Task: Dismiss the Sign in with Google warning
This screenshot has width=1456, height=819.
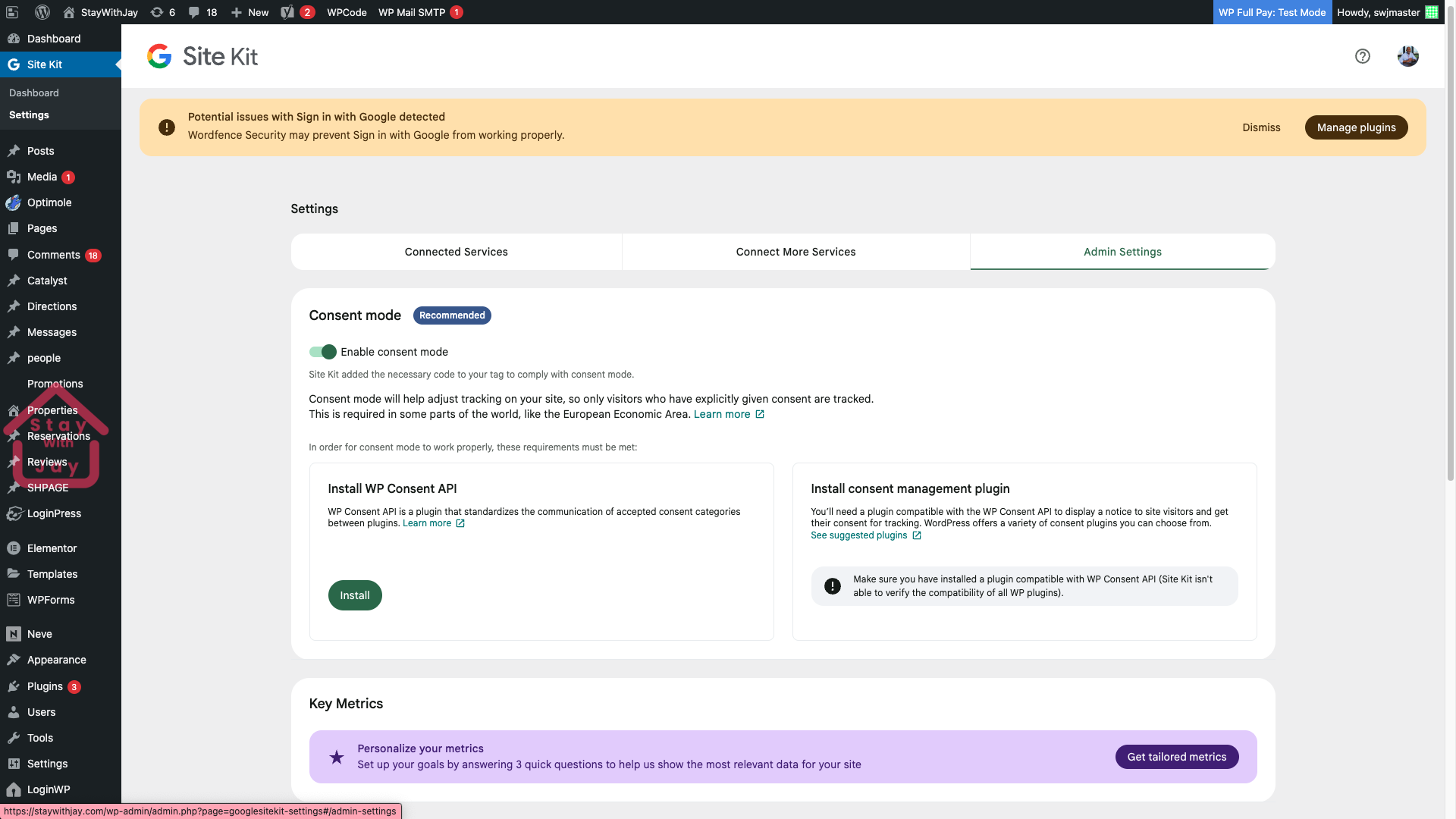Action: (1261, 127)
